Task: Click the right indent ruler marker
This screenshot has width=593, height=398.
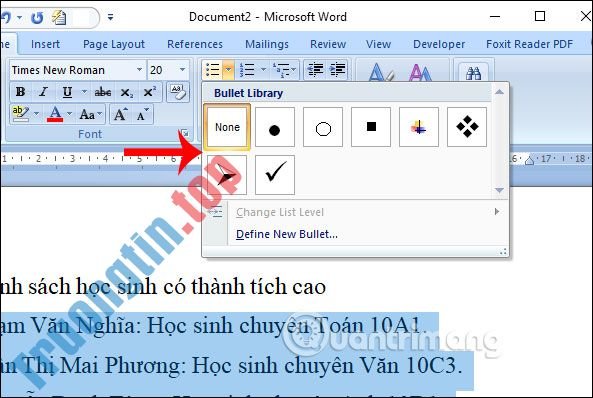Action: [x=529, y=161]
